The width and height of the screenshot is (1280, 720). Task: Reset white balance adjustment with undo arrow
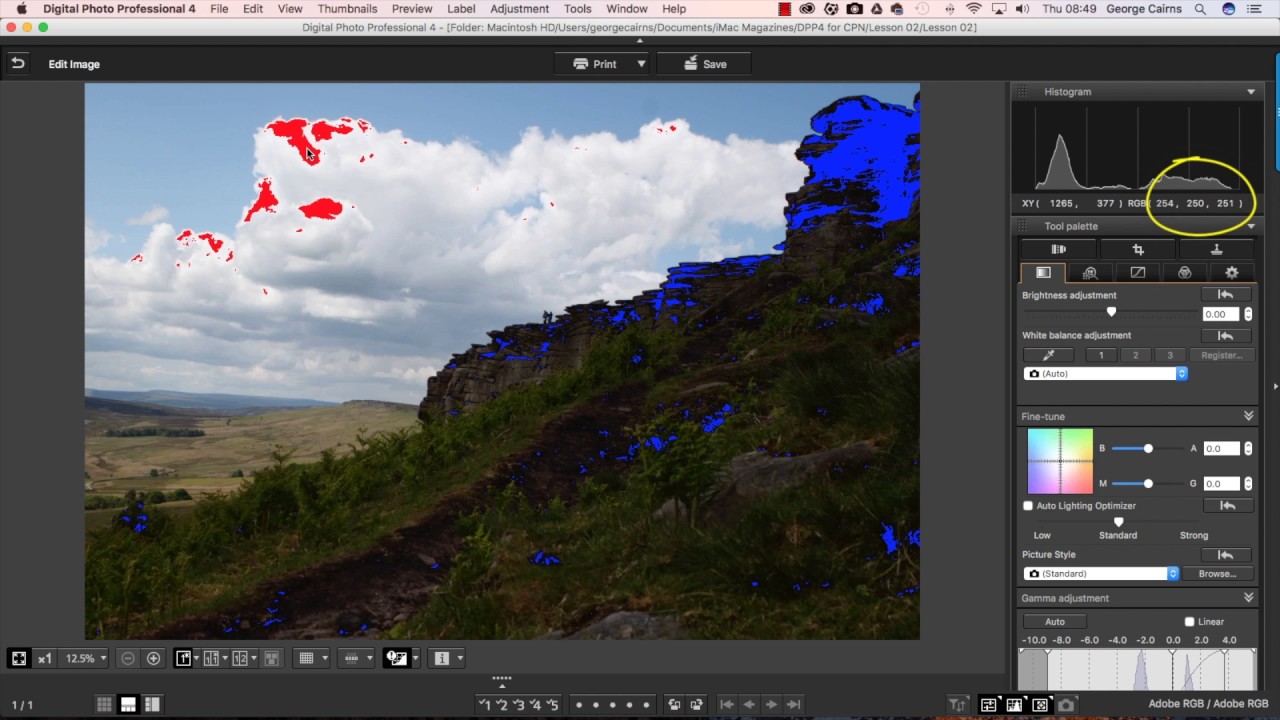(1225, 335)
